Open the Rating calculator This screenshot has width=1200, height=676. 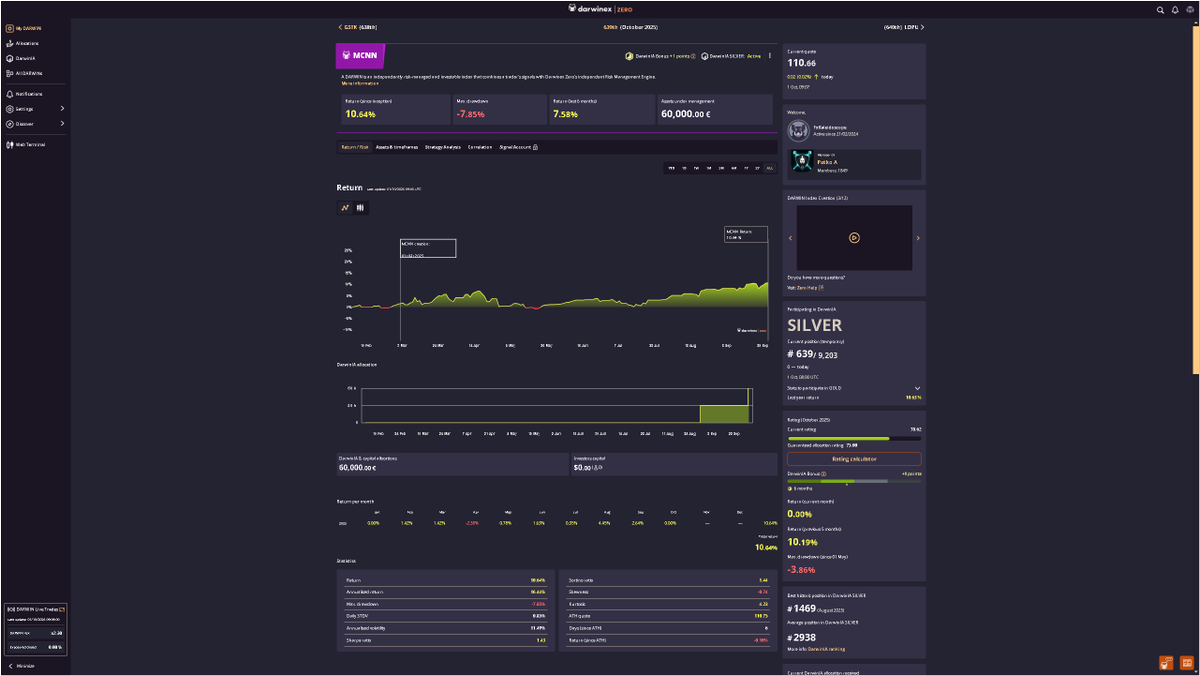point(854,459)
